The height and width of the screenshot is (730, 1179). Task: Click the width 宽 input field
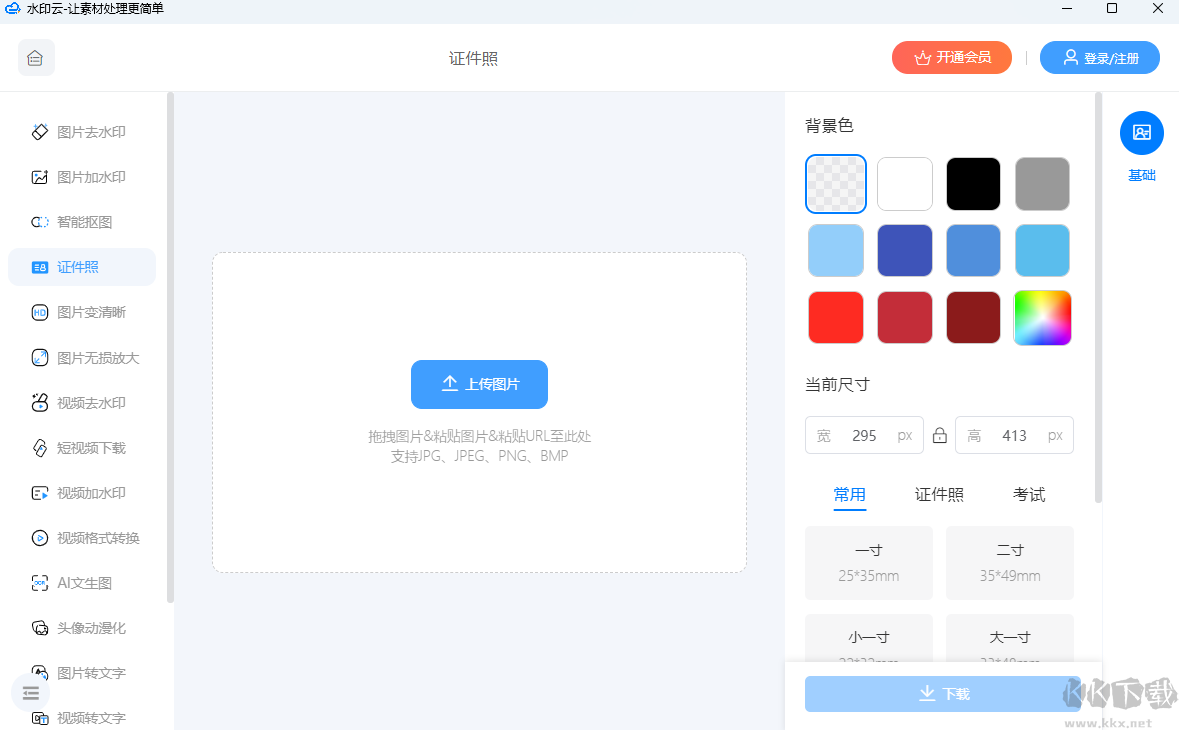coord(864,436)
